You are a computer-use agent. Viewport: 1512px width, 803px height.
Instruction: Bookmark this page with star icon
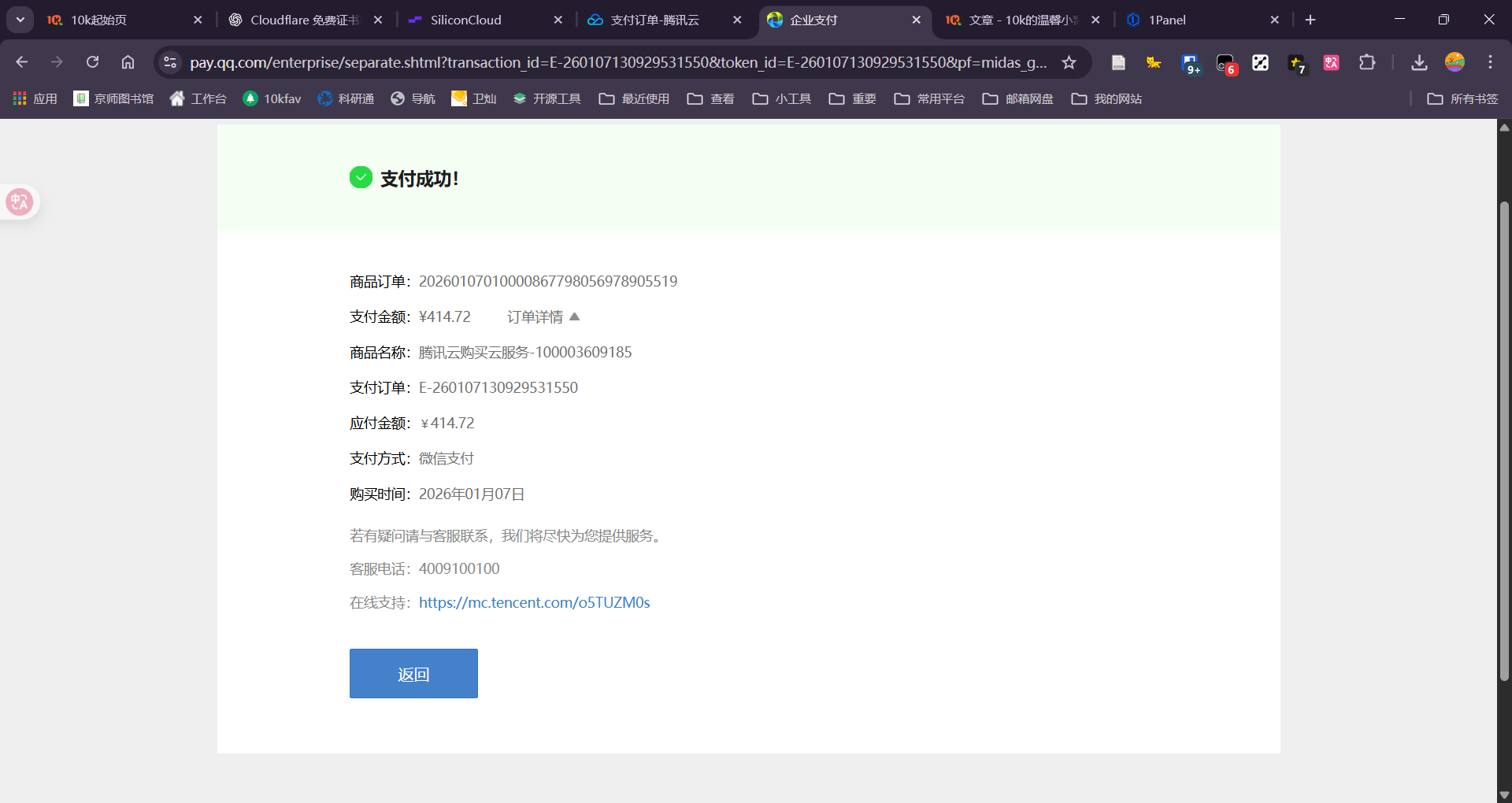point(1069,62)
